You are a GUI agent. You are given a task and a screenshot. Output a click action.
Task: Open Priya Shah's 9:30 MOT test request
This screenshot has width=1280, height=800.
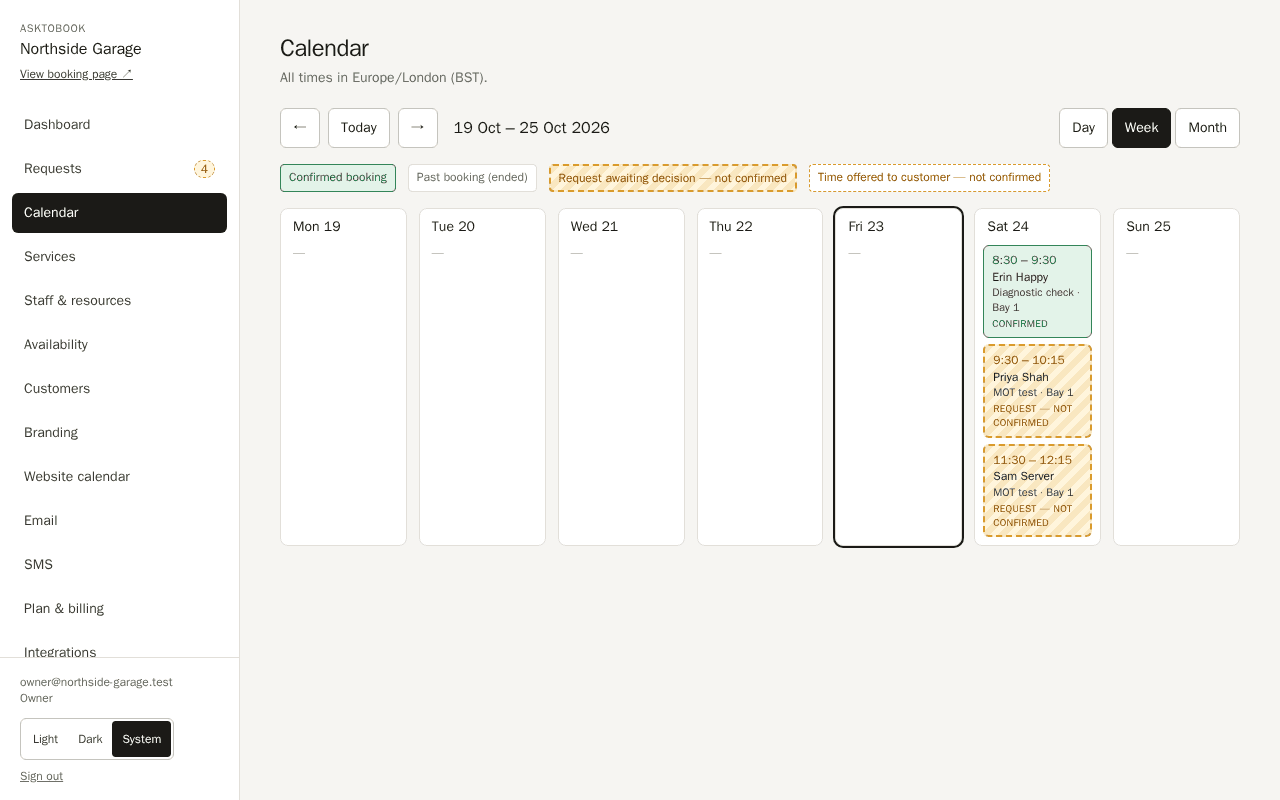pyautogui.click(x=1037, y=391)
